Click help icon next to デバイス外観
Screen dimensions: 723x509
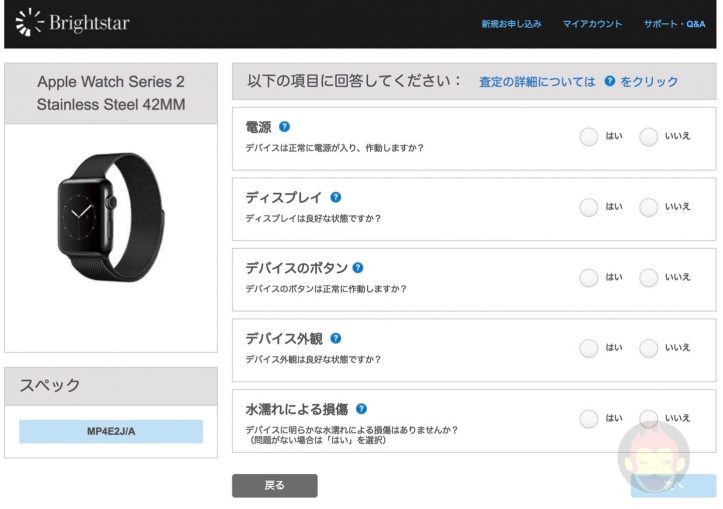(336, 338)
